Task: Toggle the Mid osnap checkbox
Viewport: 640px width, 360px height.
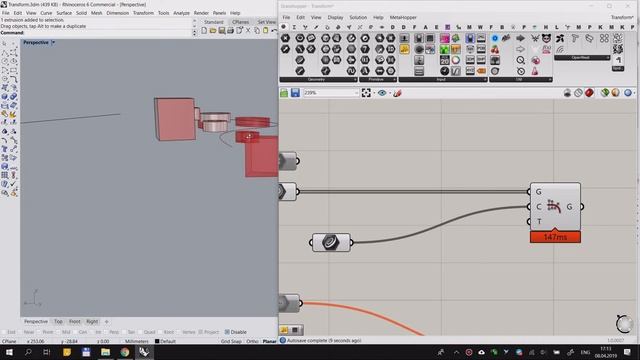Action: pos(59,332)
